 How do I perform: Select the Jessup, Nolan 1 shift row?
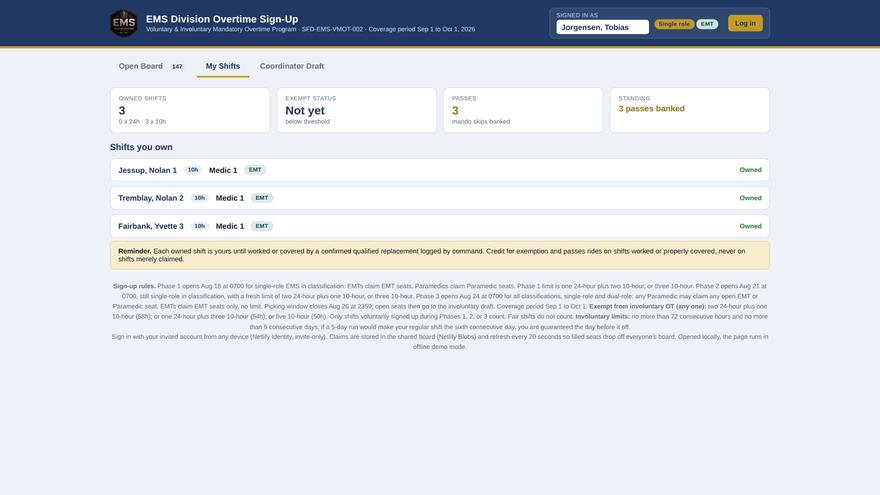[x=440, y=170]
